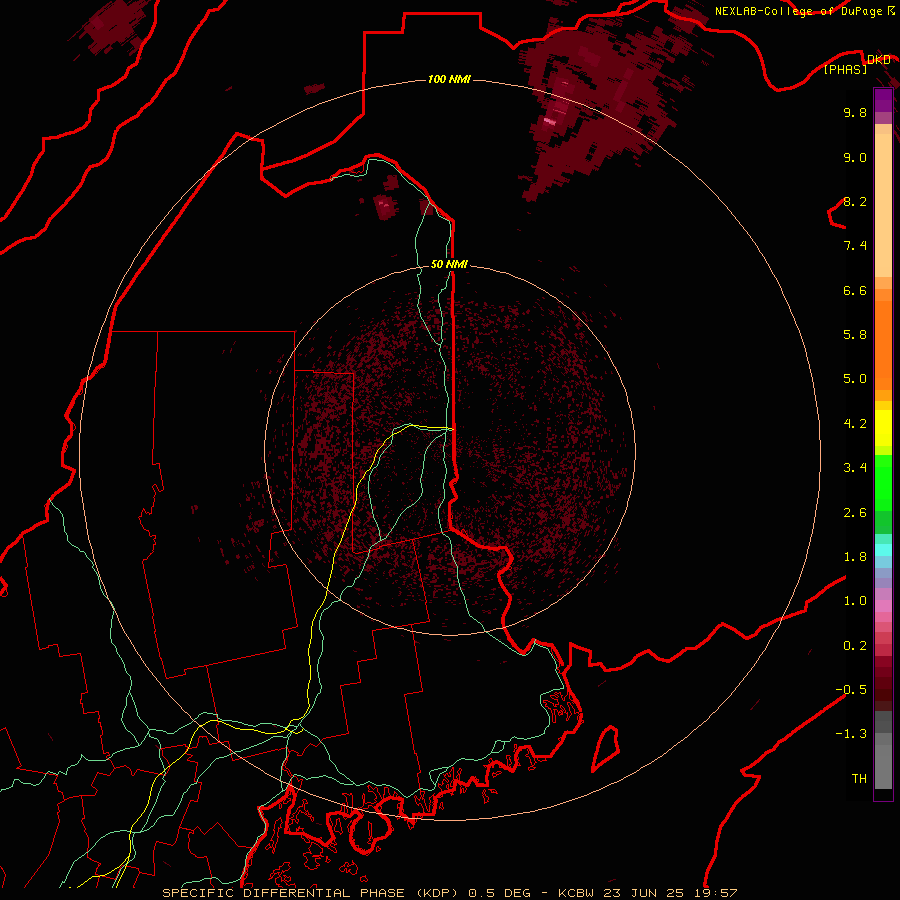
Task: Click the 2.6 value on color scale
Action: (855, 513)
